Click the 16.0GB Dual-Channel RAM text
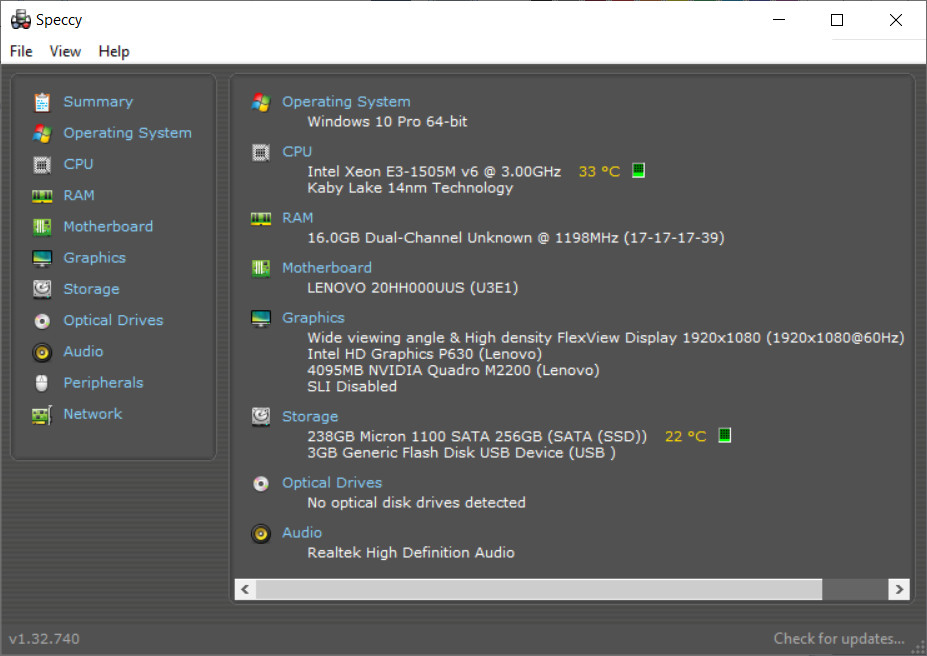Image resolution: width=927 pixels, height=656 pixels. pos(516,238)
